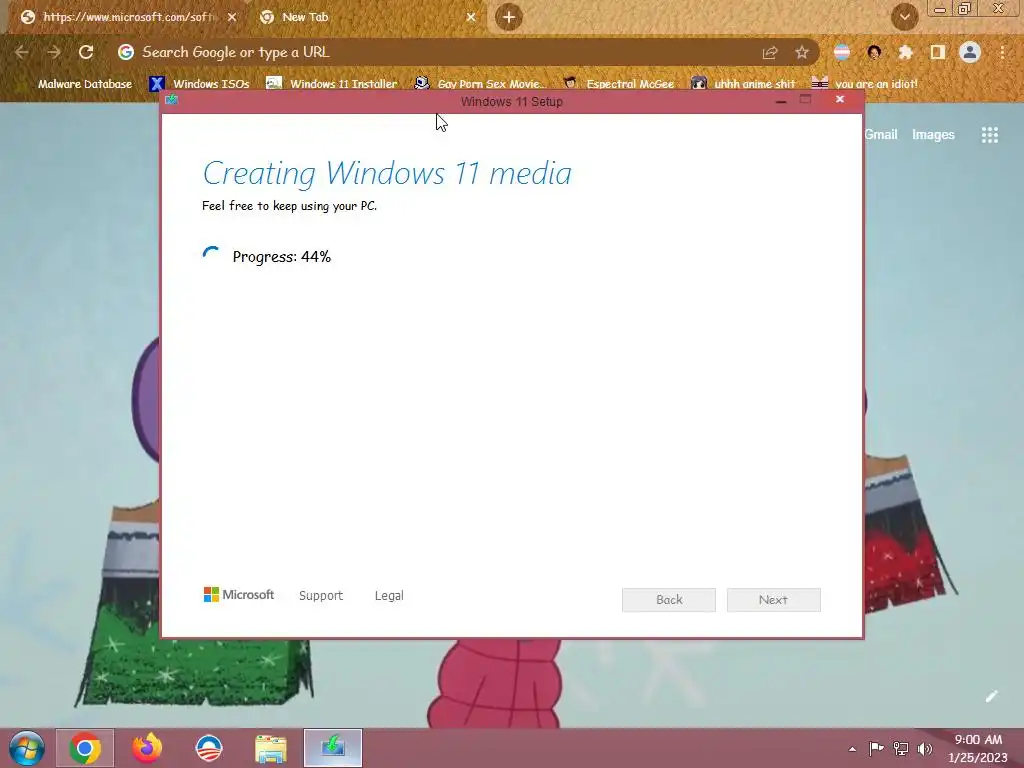Switch to the New Tab tab
This screenshot has height=768, width=1024.
coord(368,17)
